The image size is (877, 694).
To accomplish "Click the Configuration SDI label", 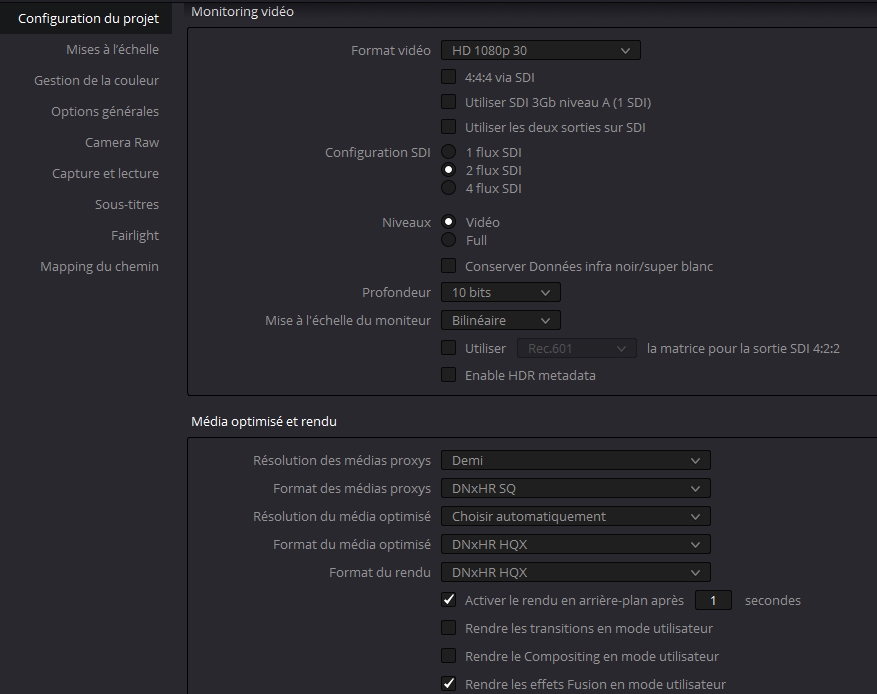I will [378, 152].
